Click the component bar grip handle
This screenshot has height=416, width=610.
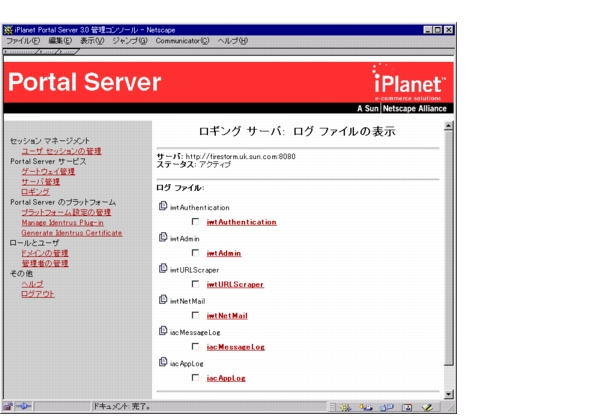332,407
